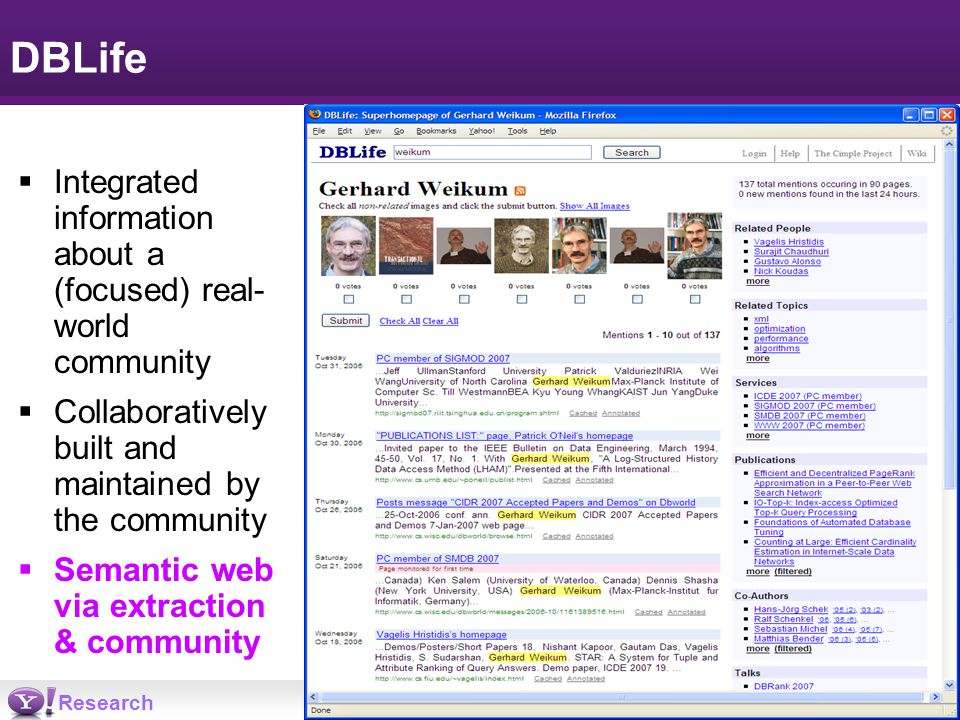Viewport: 960px width, 720px height.
Task: Open Surajit Chaudhuri in Related People
Action: coord(791,252)
